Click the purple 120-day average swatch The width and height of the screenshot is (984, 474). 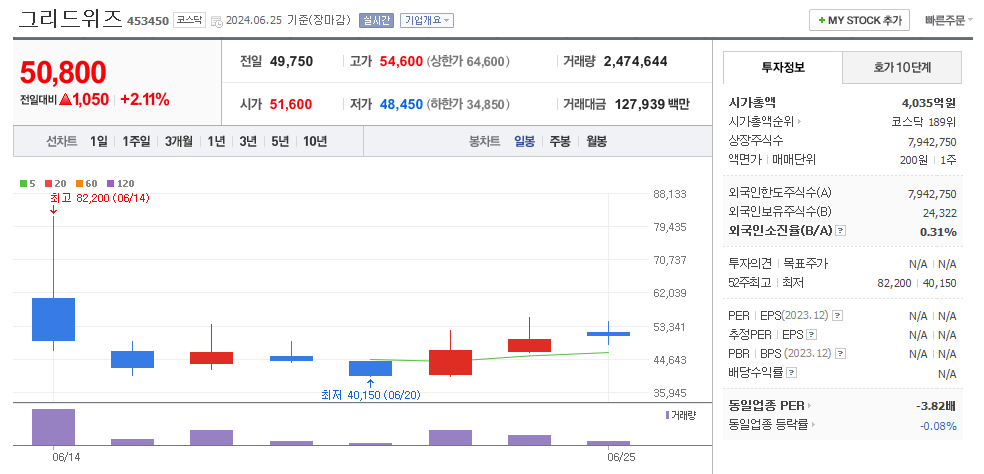[110, 183]
